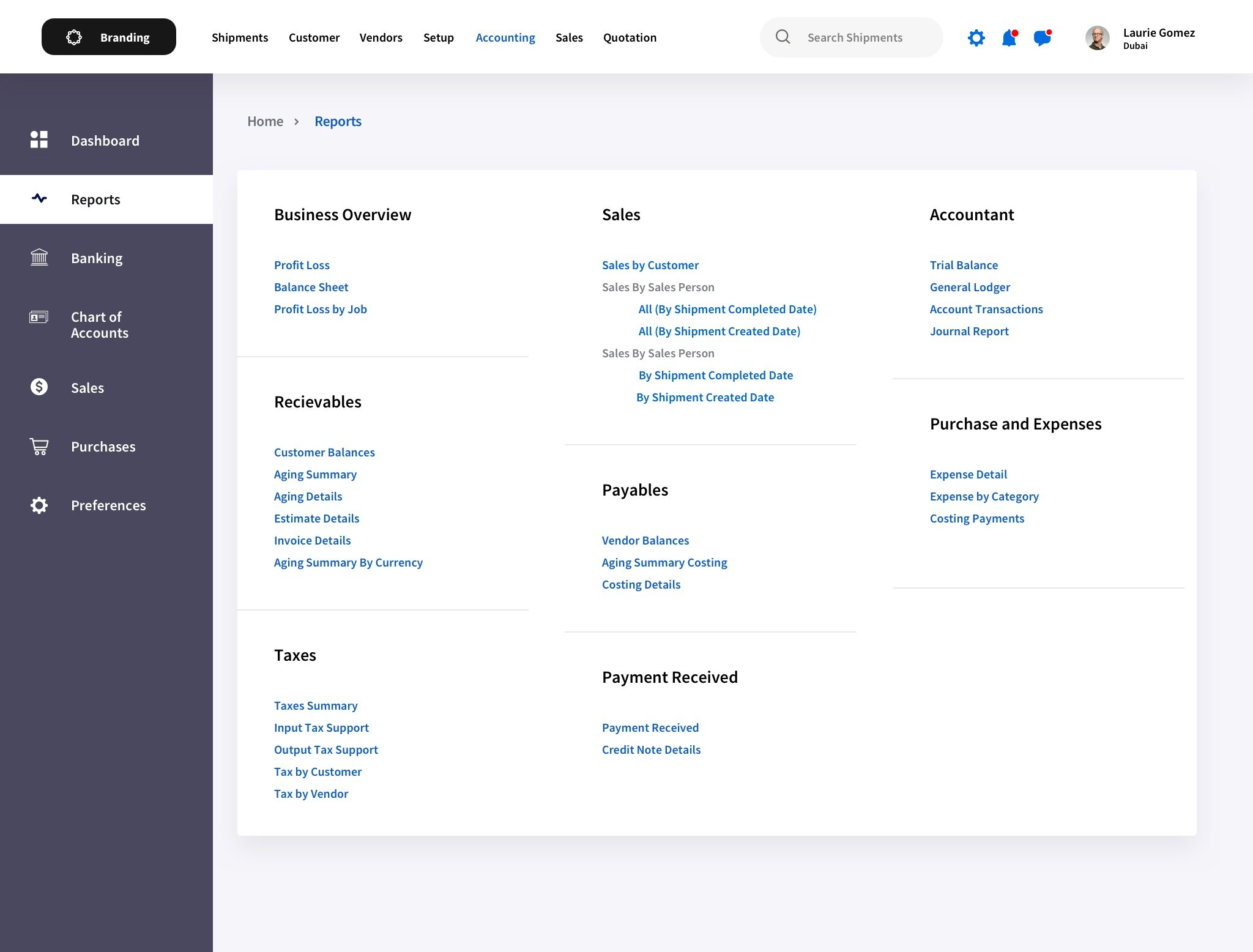Open the Profit Loss report

[x=302, y=264]
